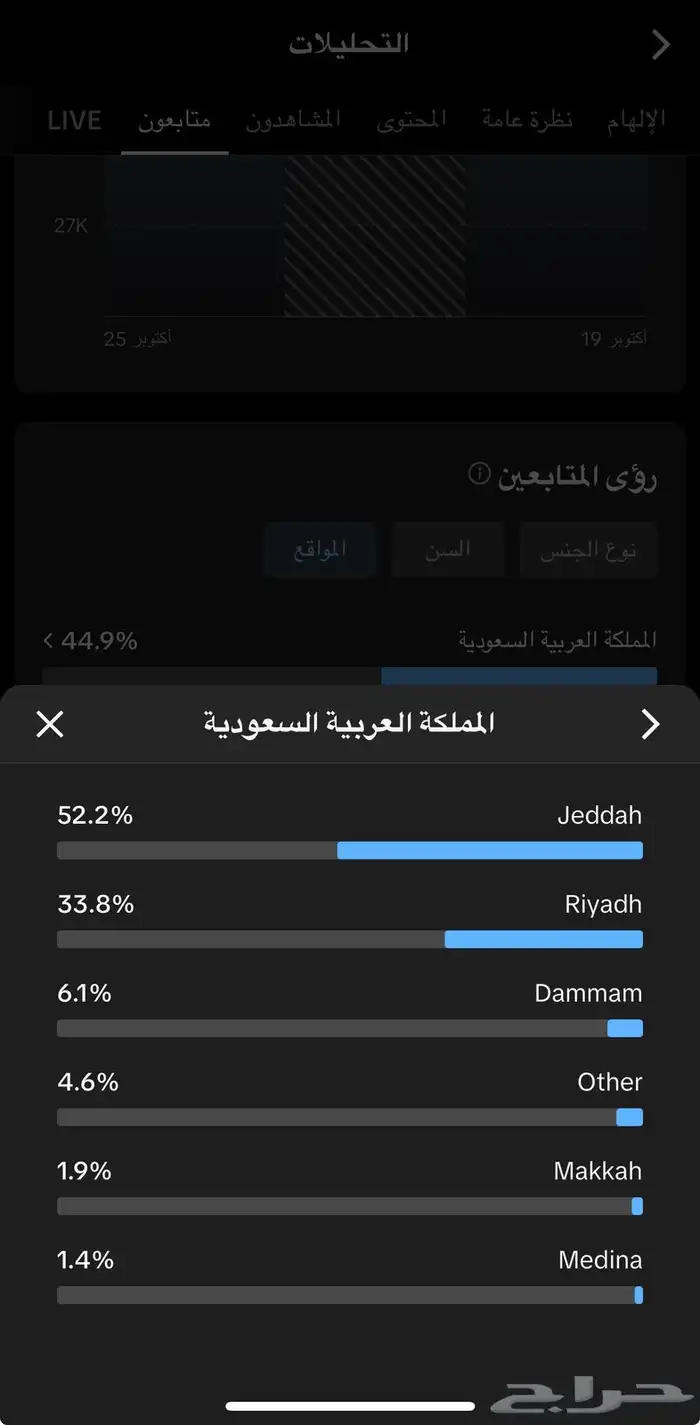Open Saudi Arabia breakdown via 44.9% chevron

point(47,641)
